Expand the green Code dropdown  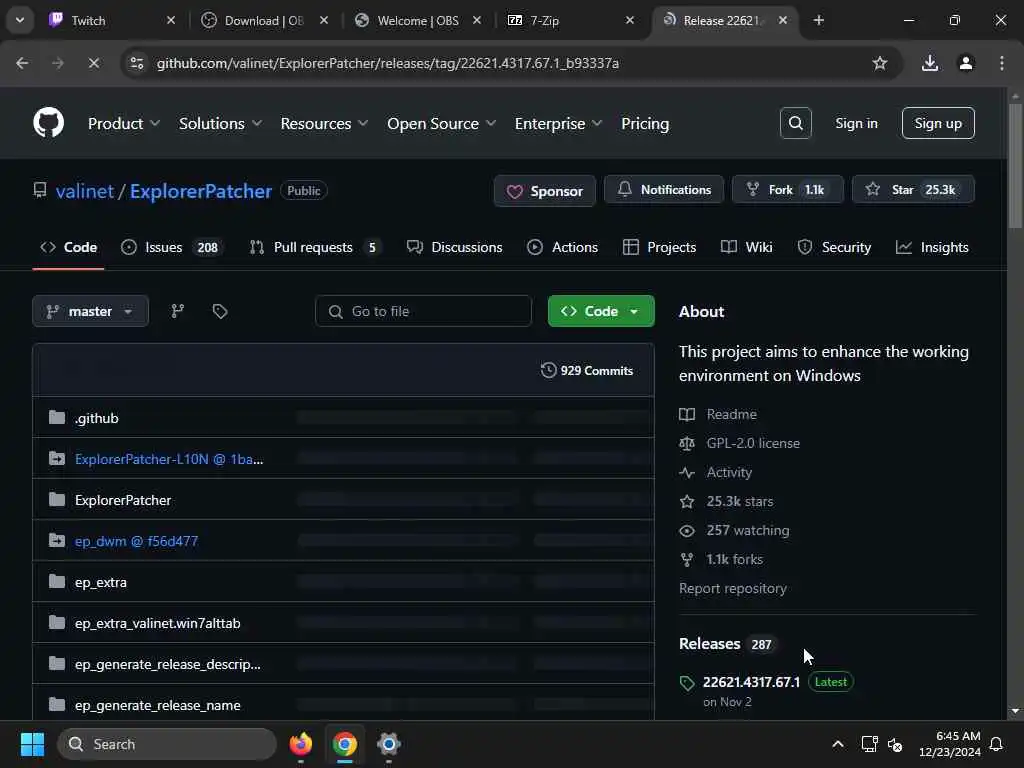[x=601, y=311]
